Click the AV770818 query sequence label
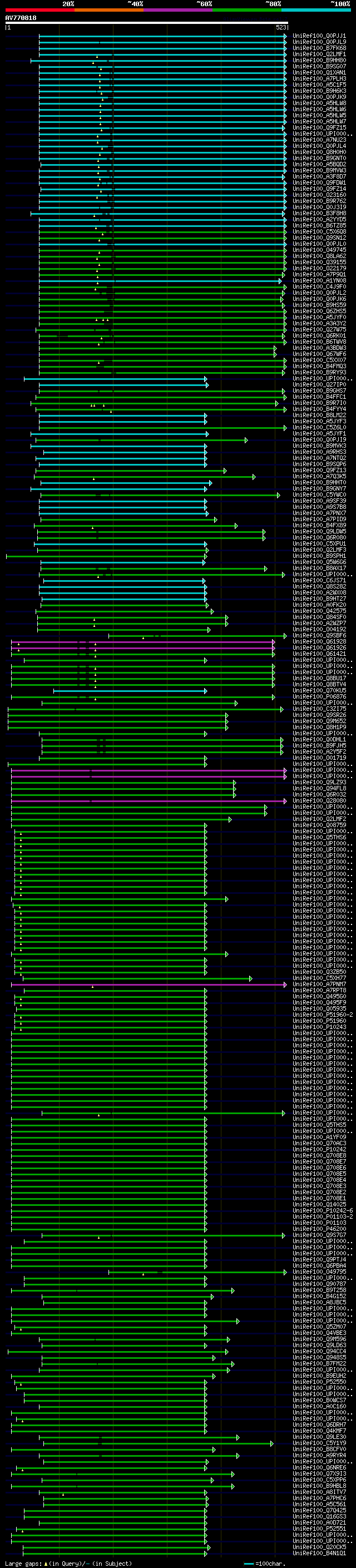 21,18
